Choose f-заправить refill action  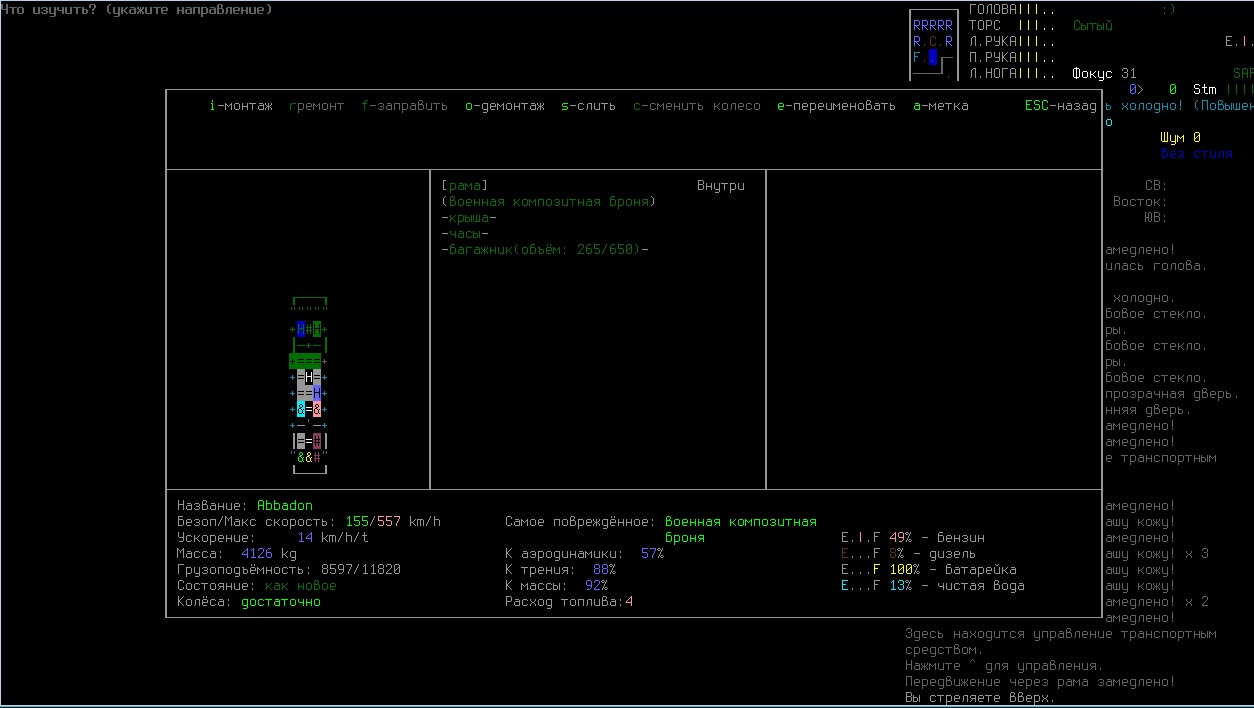(404, 106)
